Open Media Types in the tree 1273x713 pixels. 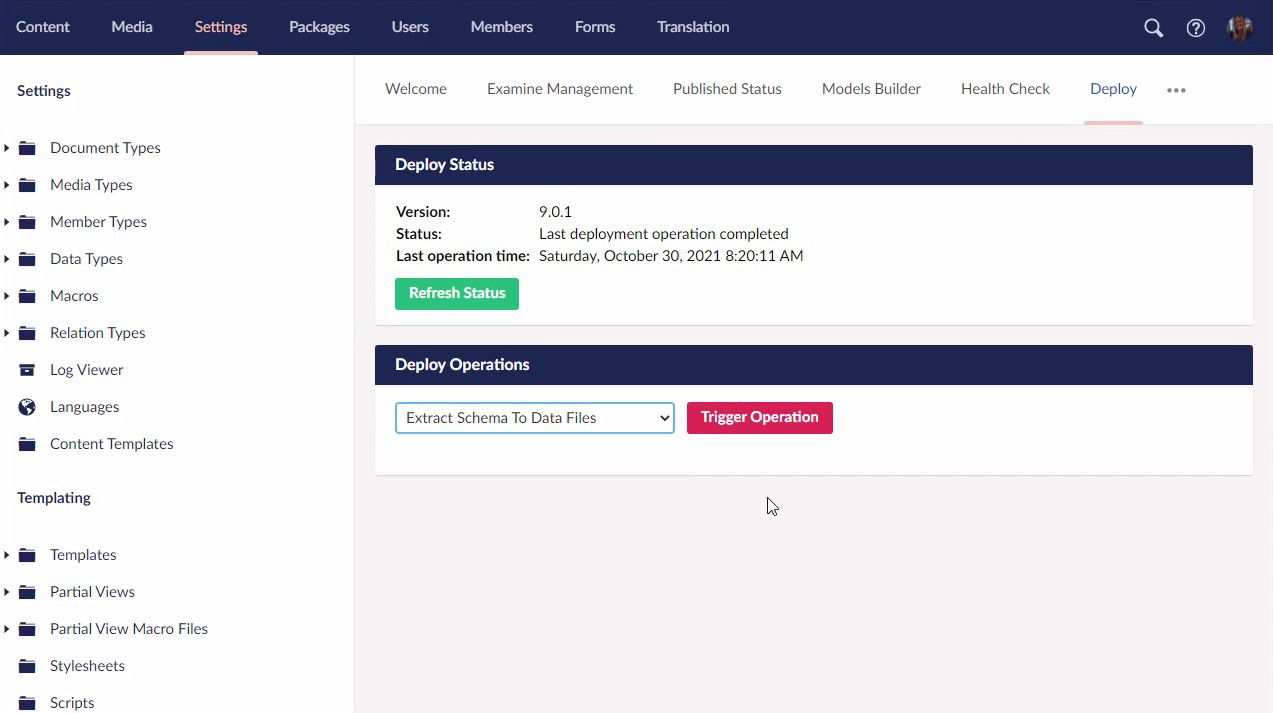tap(91, 185)
